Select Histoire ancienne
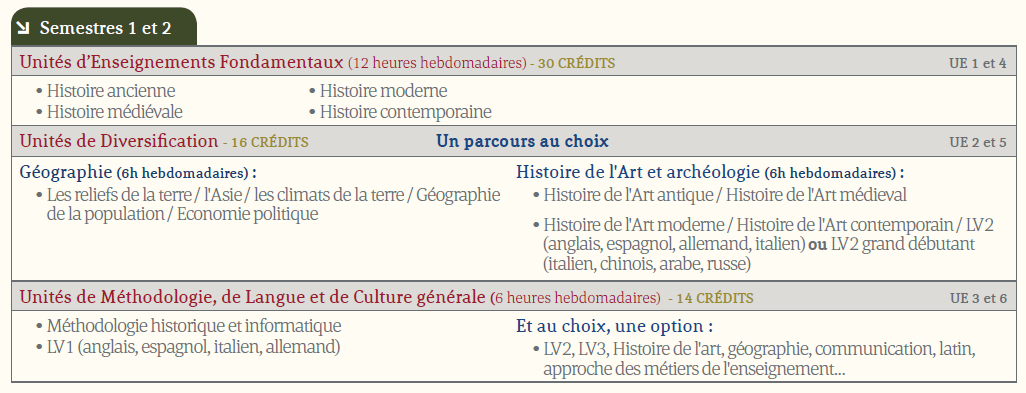This screenshot has height=393, width=1026. (111, 90)
